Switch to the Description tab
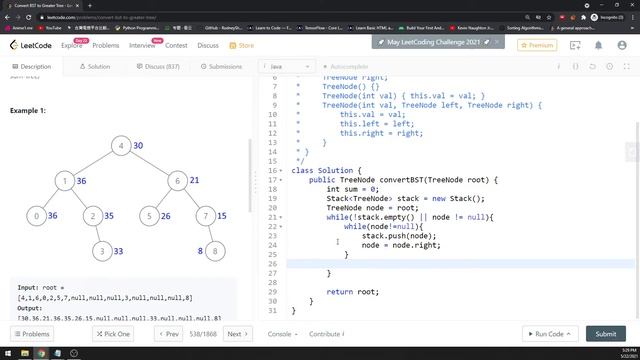Screen dimensions: 640x360 [32, 67]
